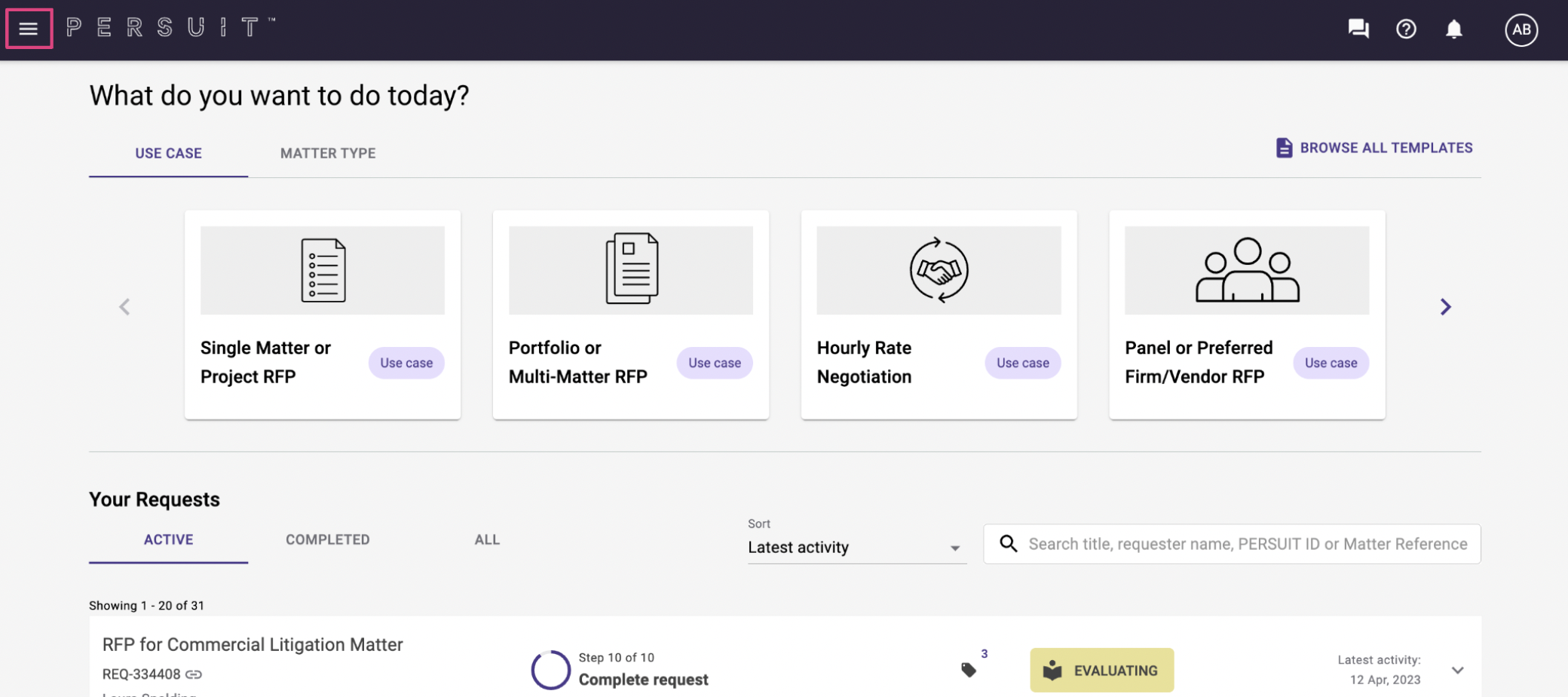Viewport: 1568px width, 697px height.
Task: Click the tags icon showing 3 on the RFP row
Action: point(969,668)
